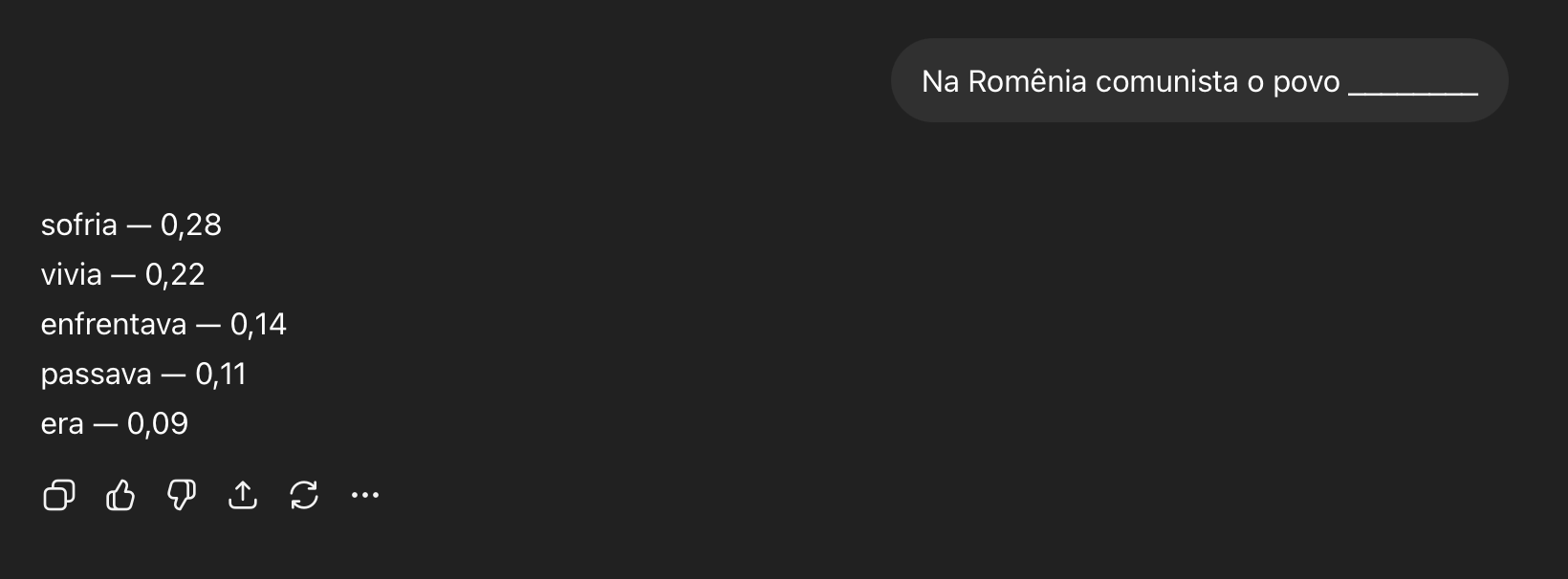1568x579 pixels.
Task: Expand more actions via the three-dot menu
Action: point(366,495)
